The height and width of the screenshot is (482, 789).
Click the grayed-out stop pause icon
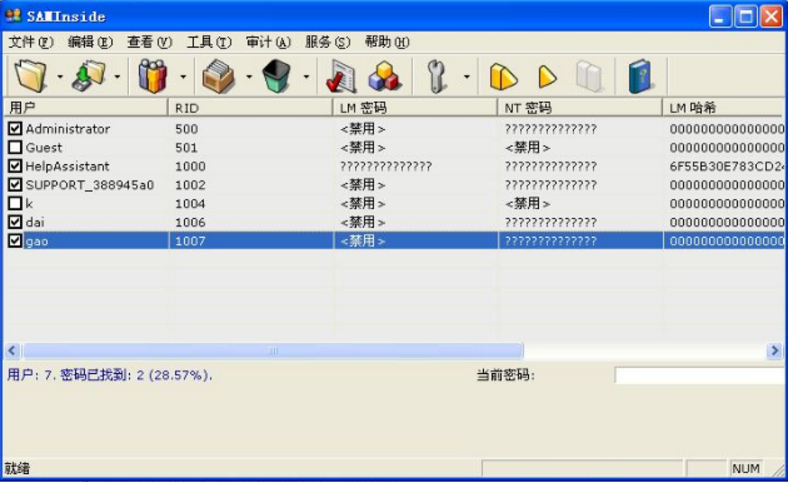click(589, 77)
